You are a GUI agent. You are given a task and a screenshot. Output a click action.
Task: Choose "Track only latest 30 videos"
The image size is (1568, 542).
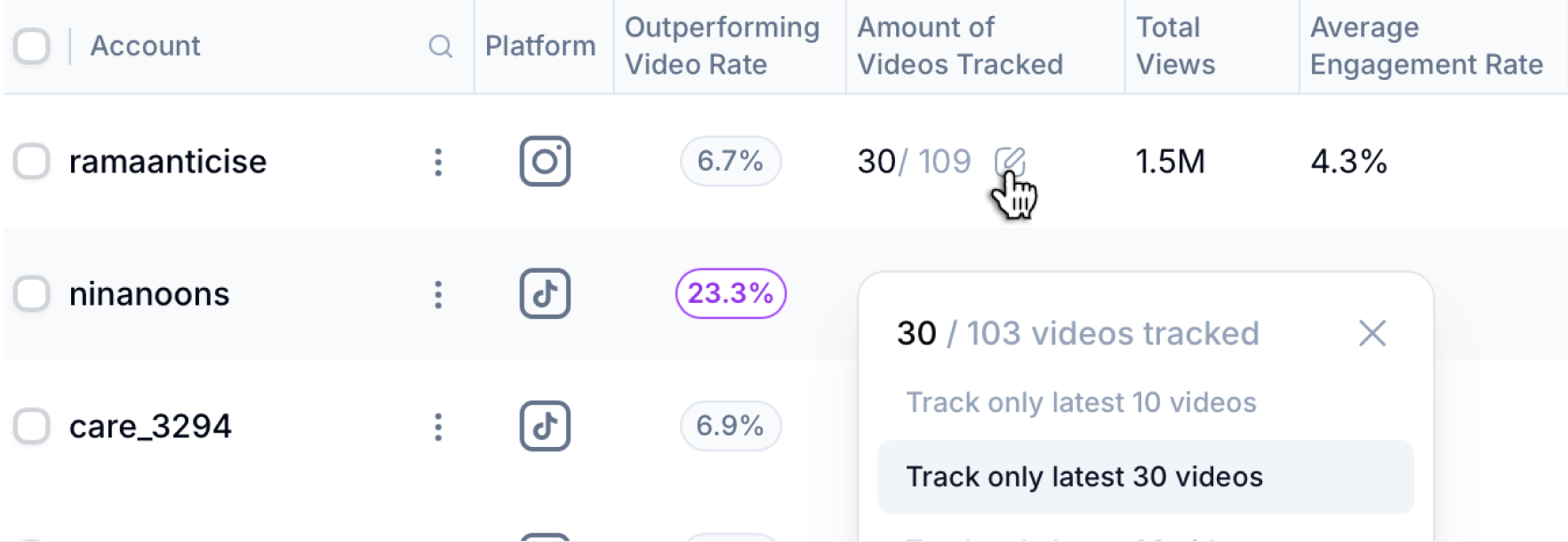tap(1084, 477)
